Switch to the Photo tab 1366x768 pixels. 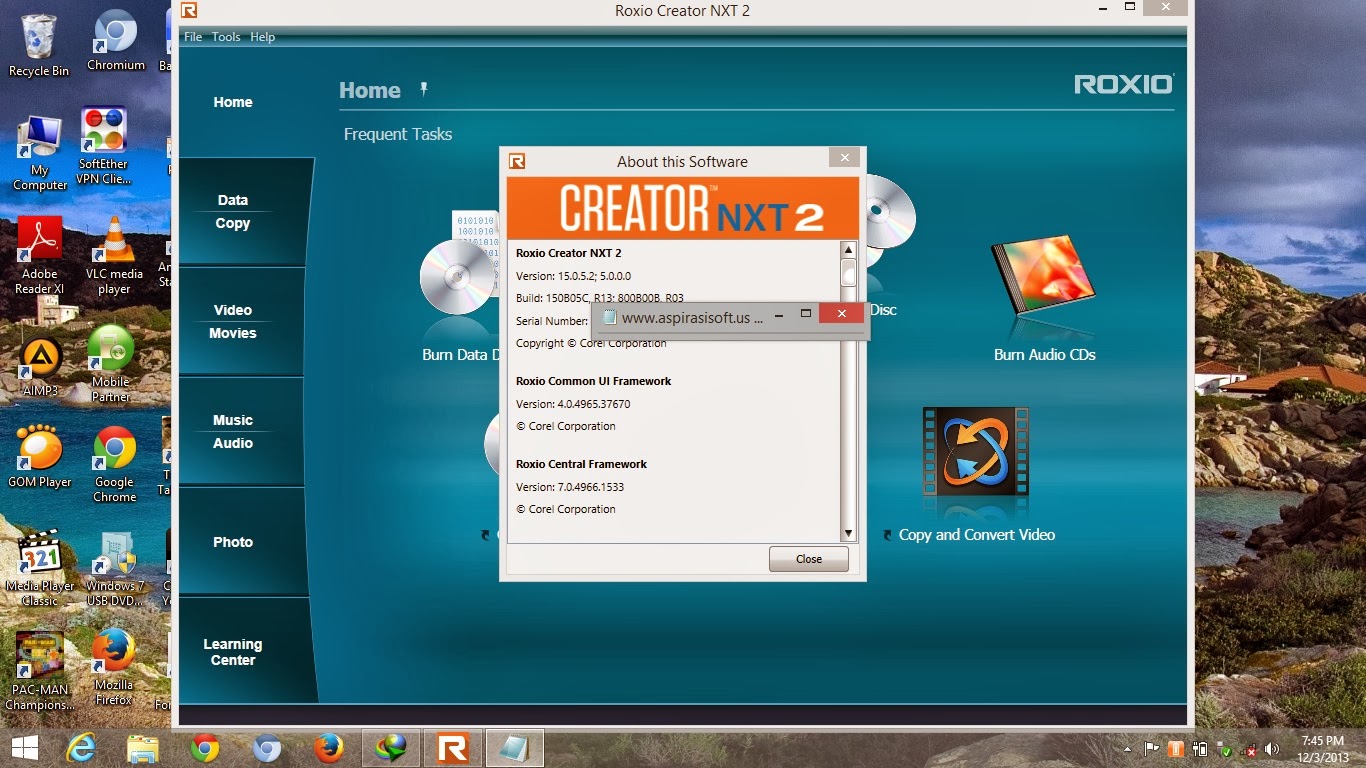[x=233, y=542]
